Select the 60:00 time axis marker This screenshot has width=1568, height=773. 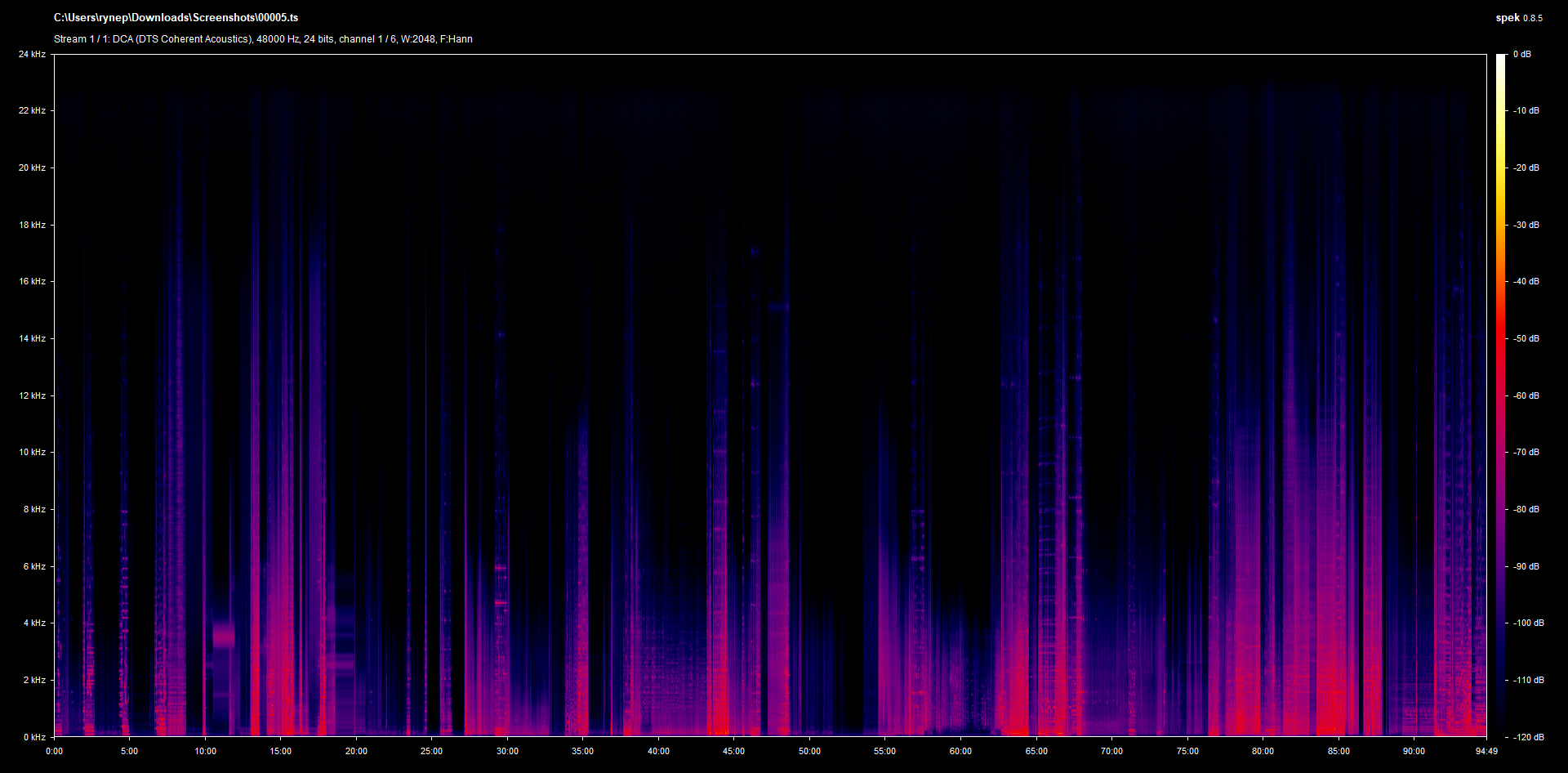pos(960,751)
